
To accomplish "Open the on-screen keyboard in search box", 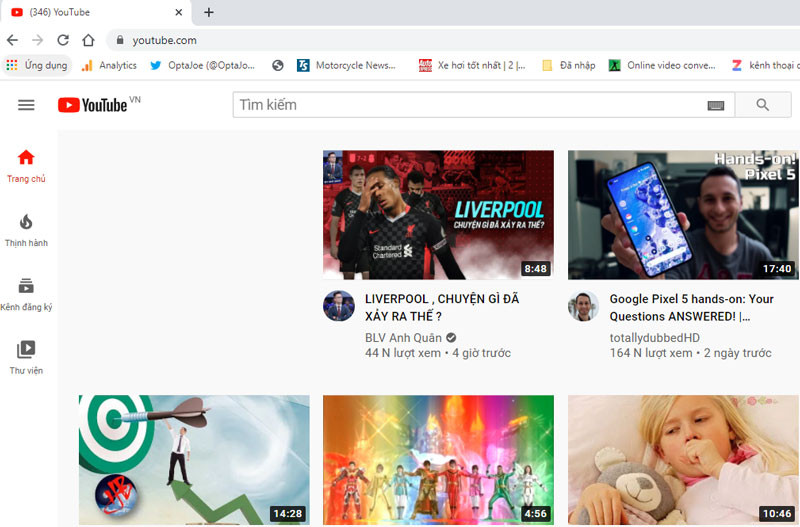I will tap(716, 106).
